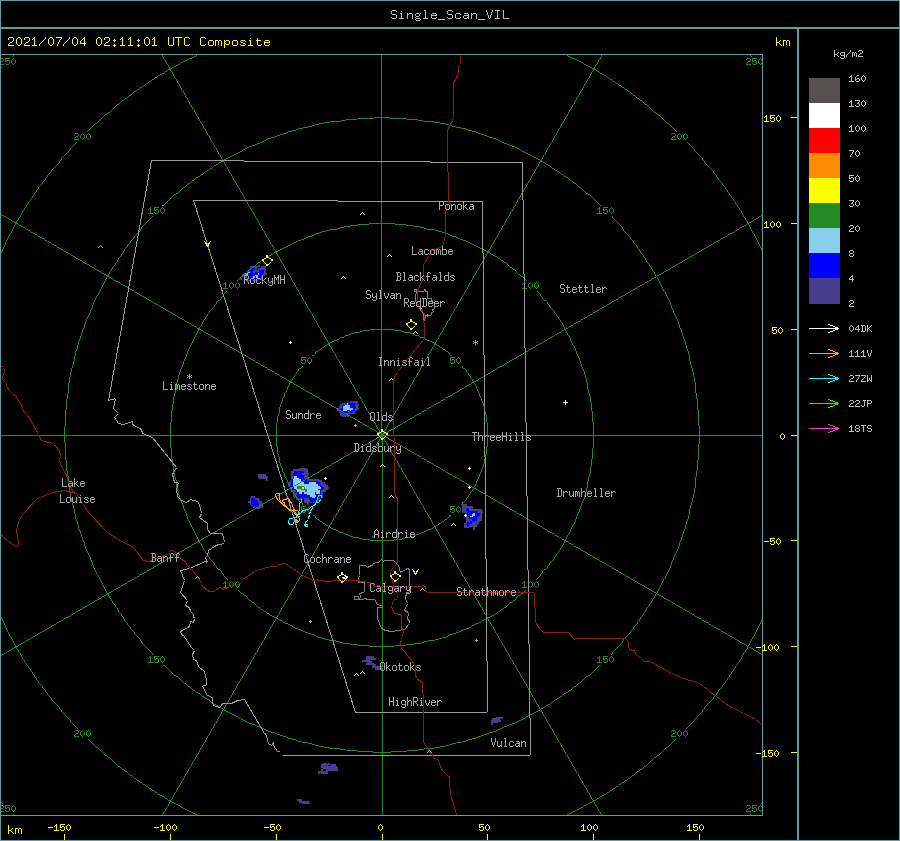This screenshot has height=841, width=900.
Task: Click the purple echo beside Okotoks
Action: pos(371,662)
